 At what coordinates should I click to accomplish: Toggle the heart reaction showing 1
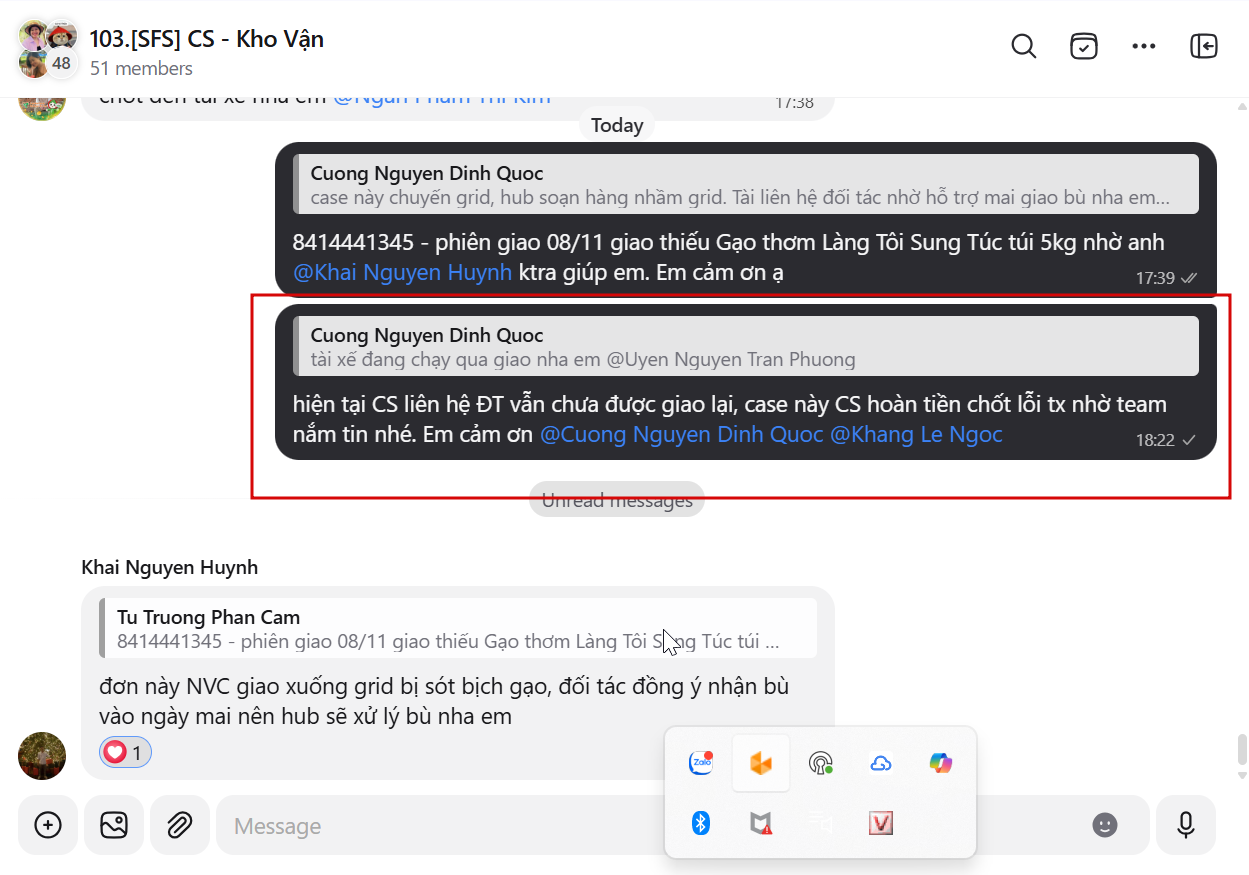(125, 752)
